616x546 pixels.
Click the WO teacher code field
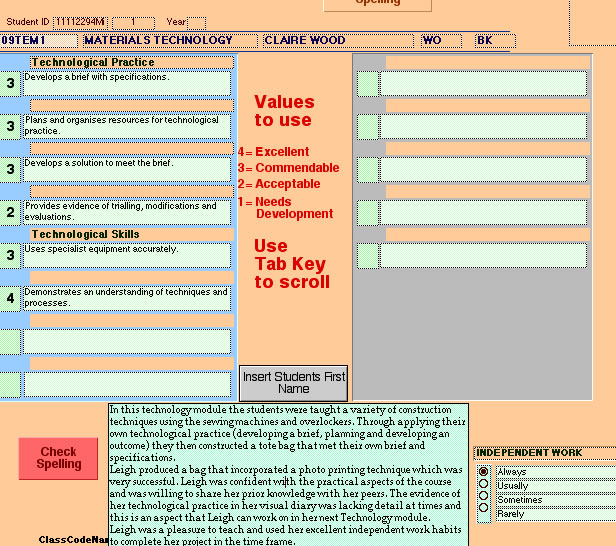pos(441,40)
